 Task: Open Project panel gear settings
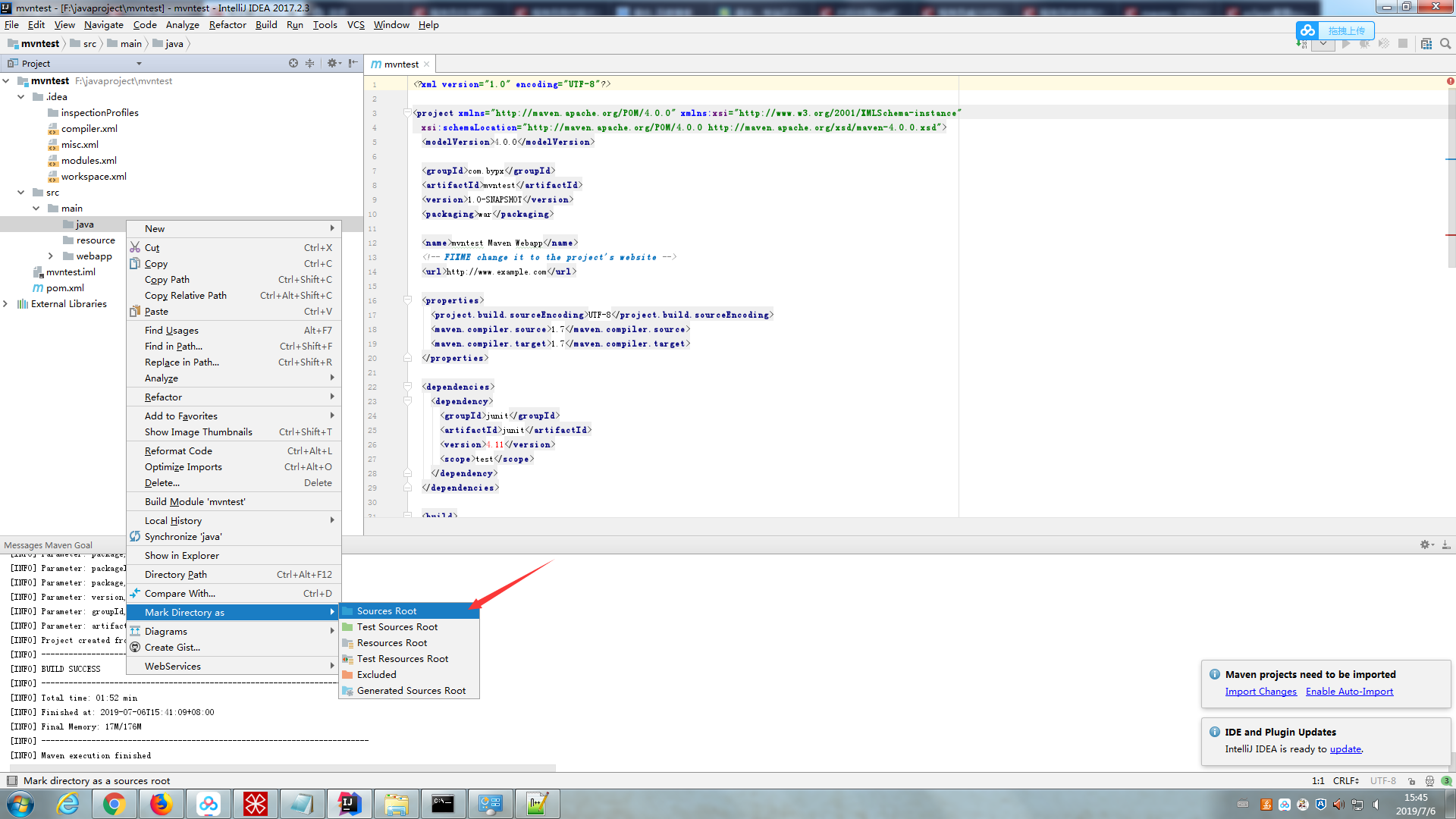pyautogui.click(x=332, y=63)
